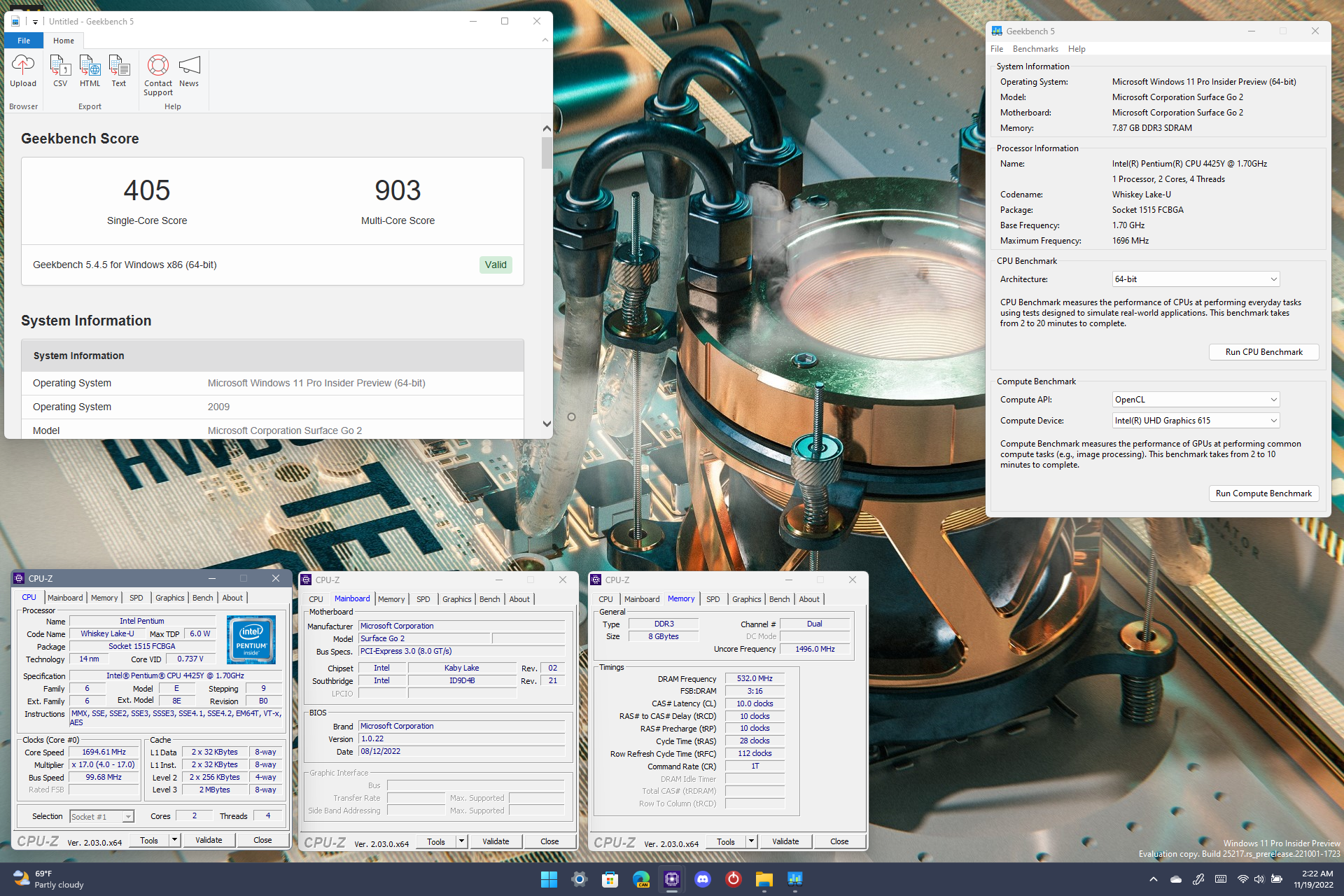
Task: Click Close button in first CPU-Z window
Action: pos(262,840)
